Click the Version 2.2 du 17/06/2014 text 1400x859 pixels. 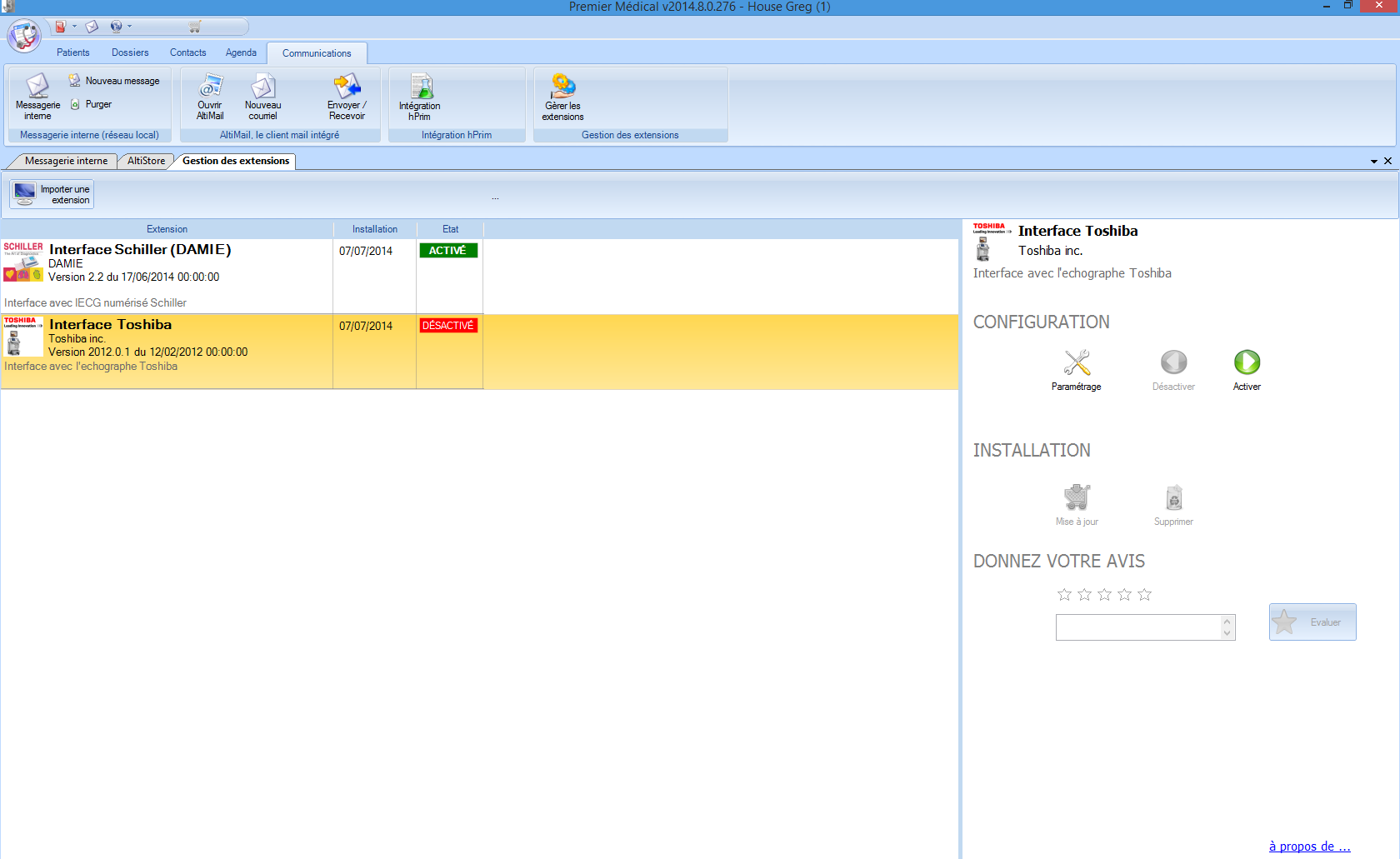[x=134, y=277]
